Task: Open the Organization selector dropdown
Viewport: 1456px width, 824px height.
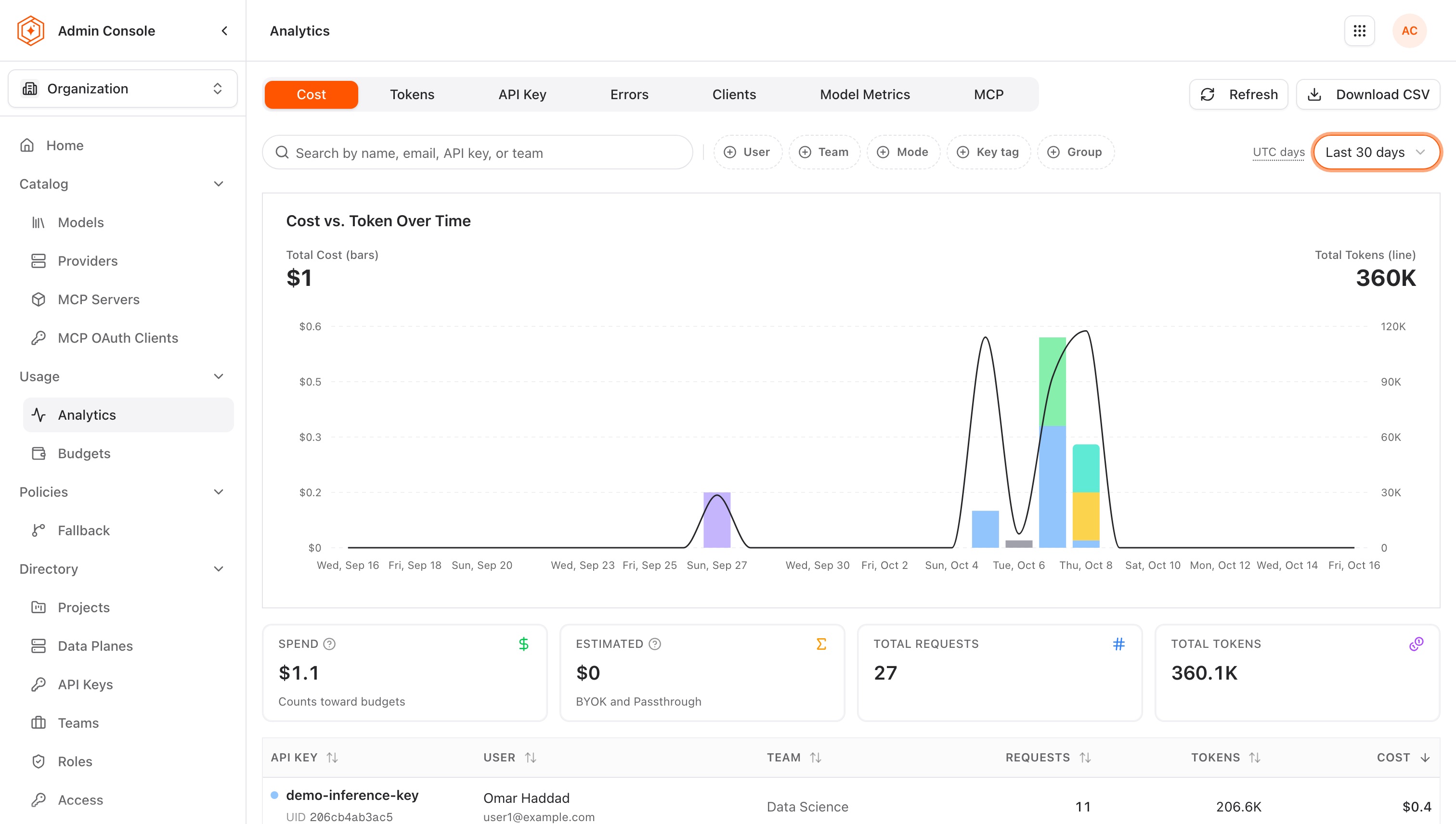Action: pyautogui.click(x=122, y=88)
